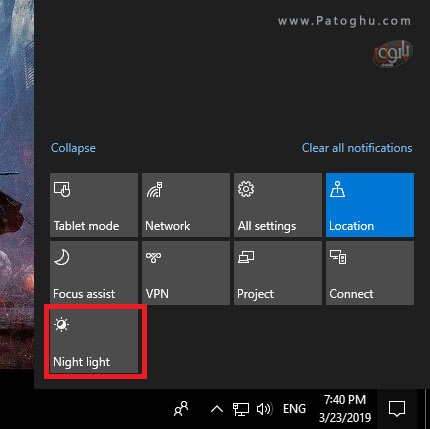Switch the ENG input language indicator

[x=294, y=409]
